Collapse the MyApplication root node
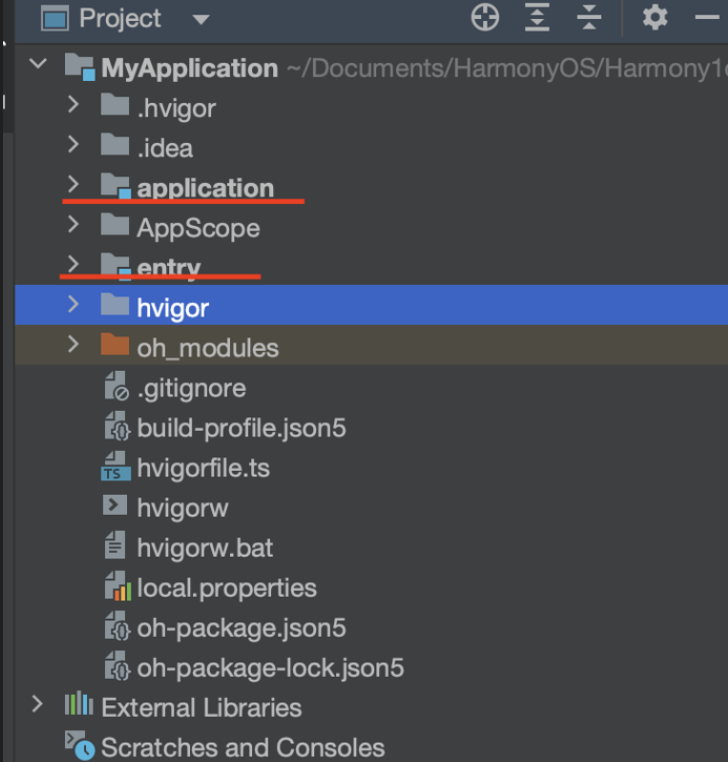The image size is (728, 762). [x=38, y=64]
